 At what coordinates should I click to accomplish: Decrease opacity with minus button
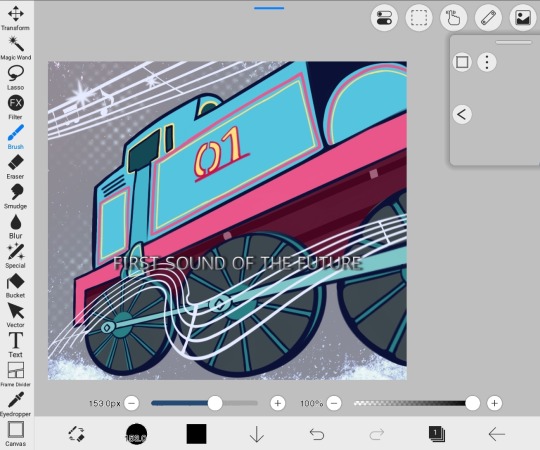(x=334, y=403)
